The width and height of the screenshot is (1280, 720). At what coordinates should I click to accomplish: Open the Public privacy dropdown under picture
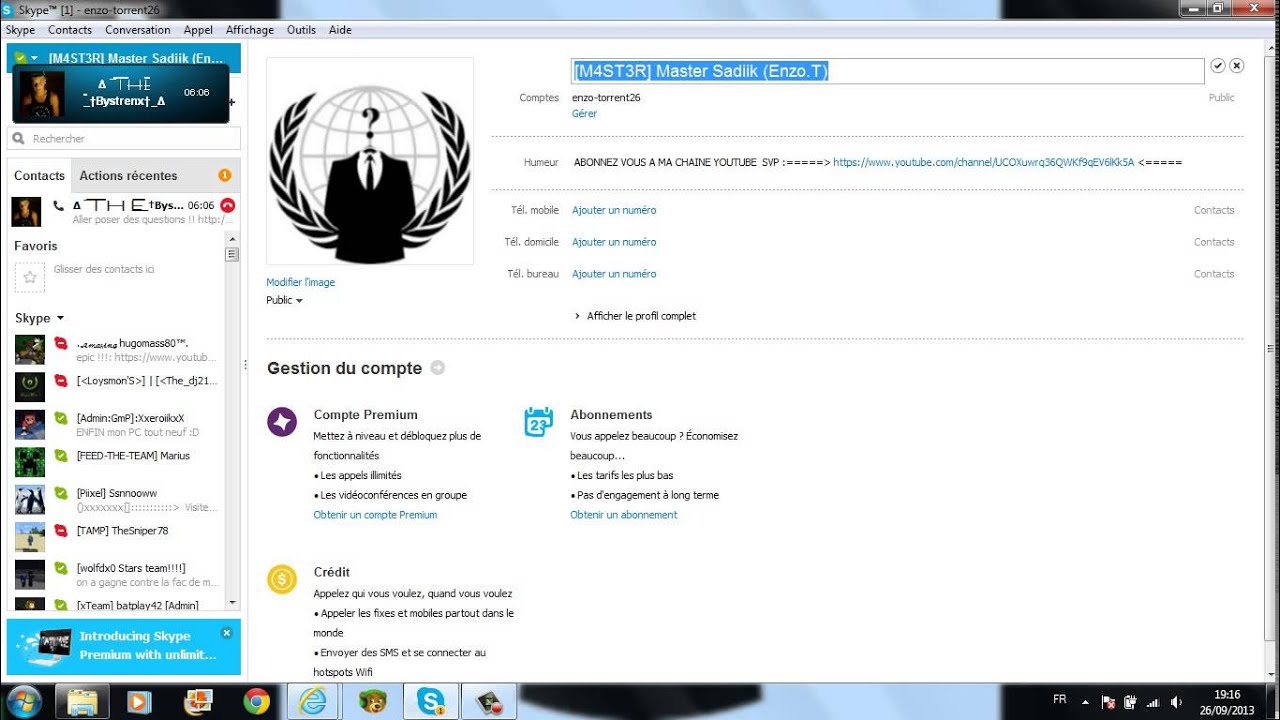tap(284, 300)
